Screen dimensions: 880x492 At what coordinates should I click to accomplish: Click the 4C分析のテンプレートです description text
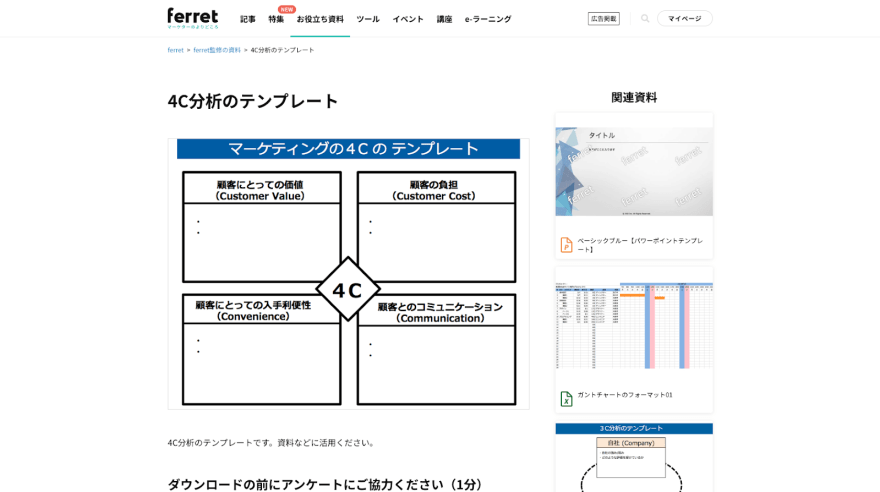(x=272, y=443)
